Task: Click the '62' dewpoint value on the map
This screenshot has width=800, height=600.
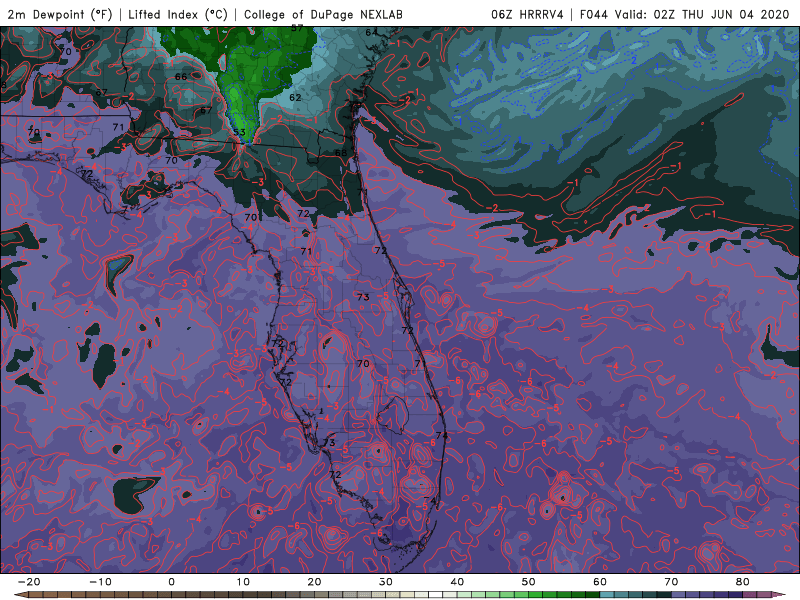Action: coord(295,97)
